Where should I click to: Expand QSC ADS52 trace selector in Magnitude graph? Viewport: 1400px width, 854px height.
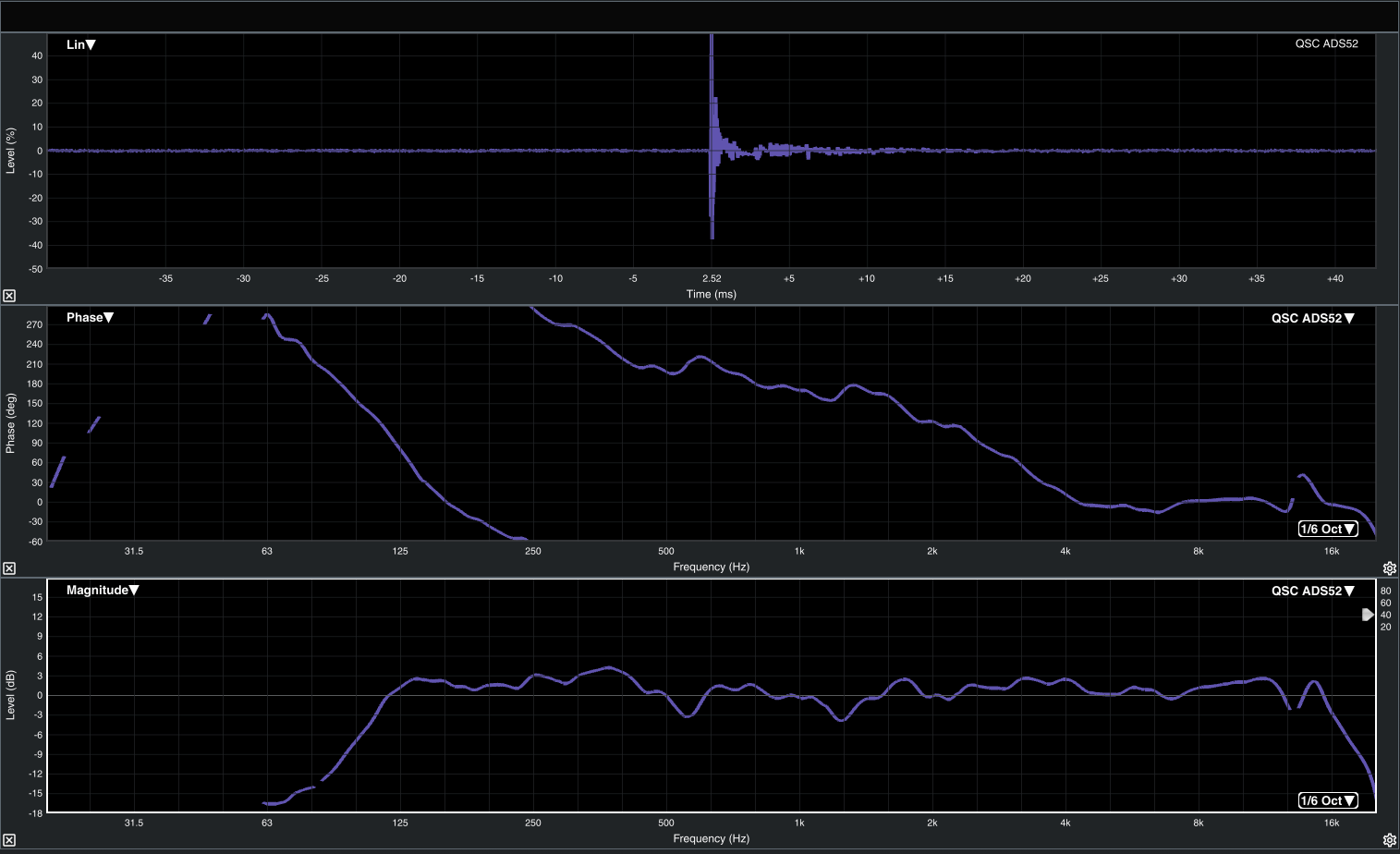pyautogui.click(x=1312, y=591)
